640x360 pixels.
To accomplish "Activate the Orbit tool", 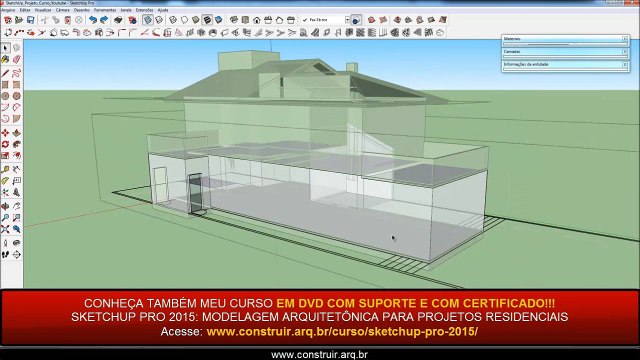I will click(x=5, y=206).
